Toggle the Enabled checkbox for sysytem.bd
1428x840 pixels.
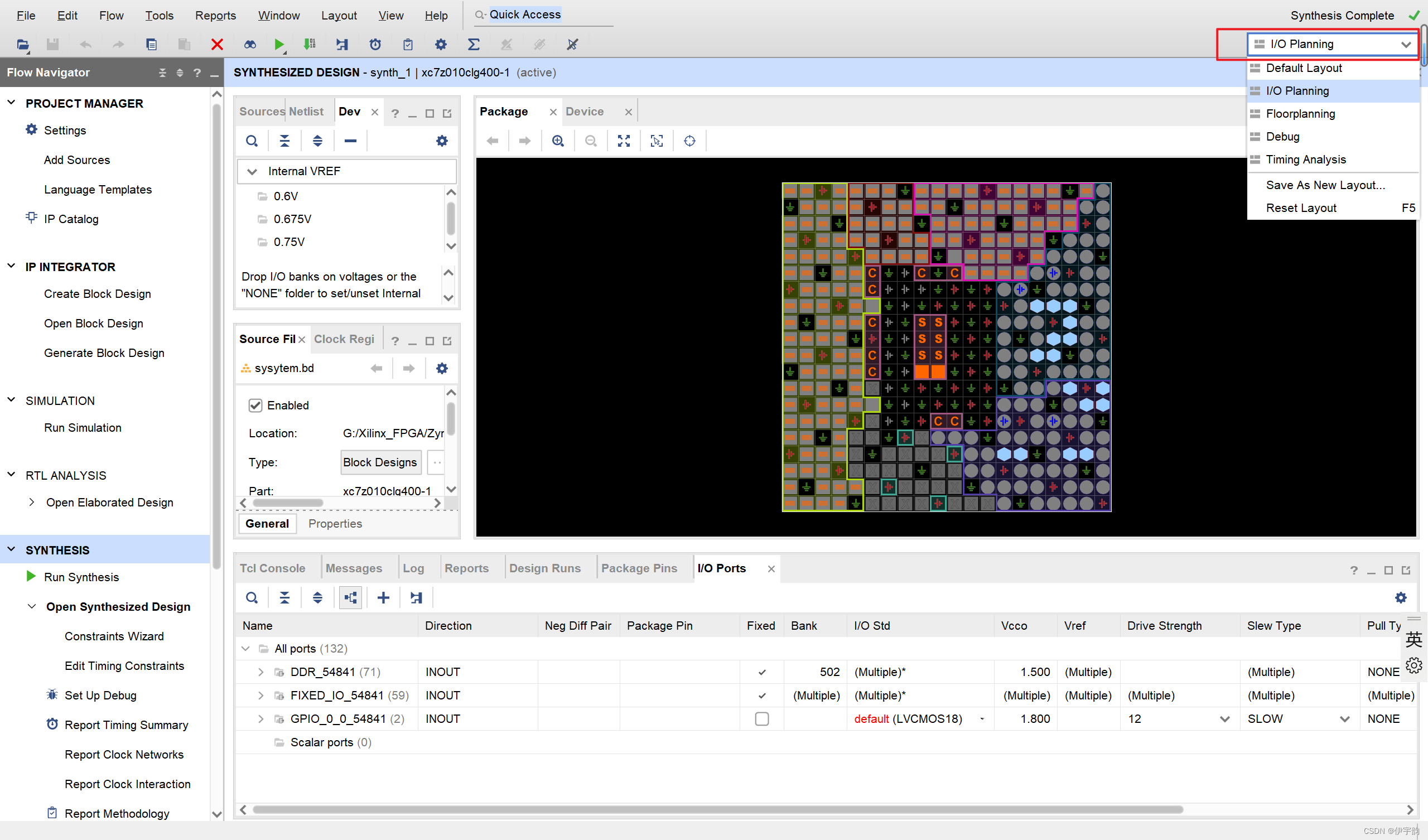click(x=255, y=405)
